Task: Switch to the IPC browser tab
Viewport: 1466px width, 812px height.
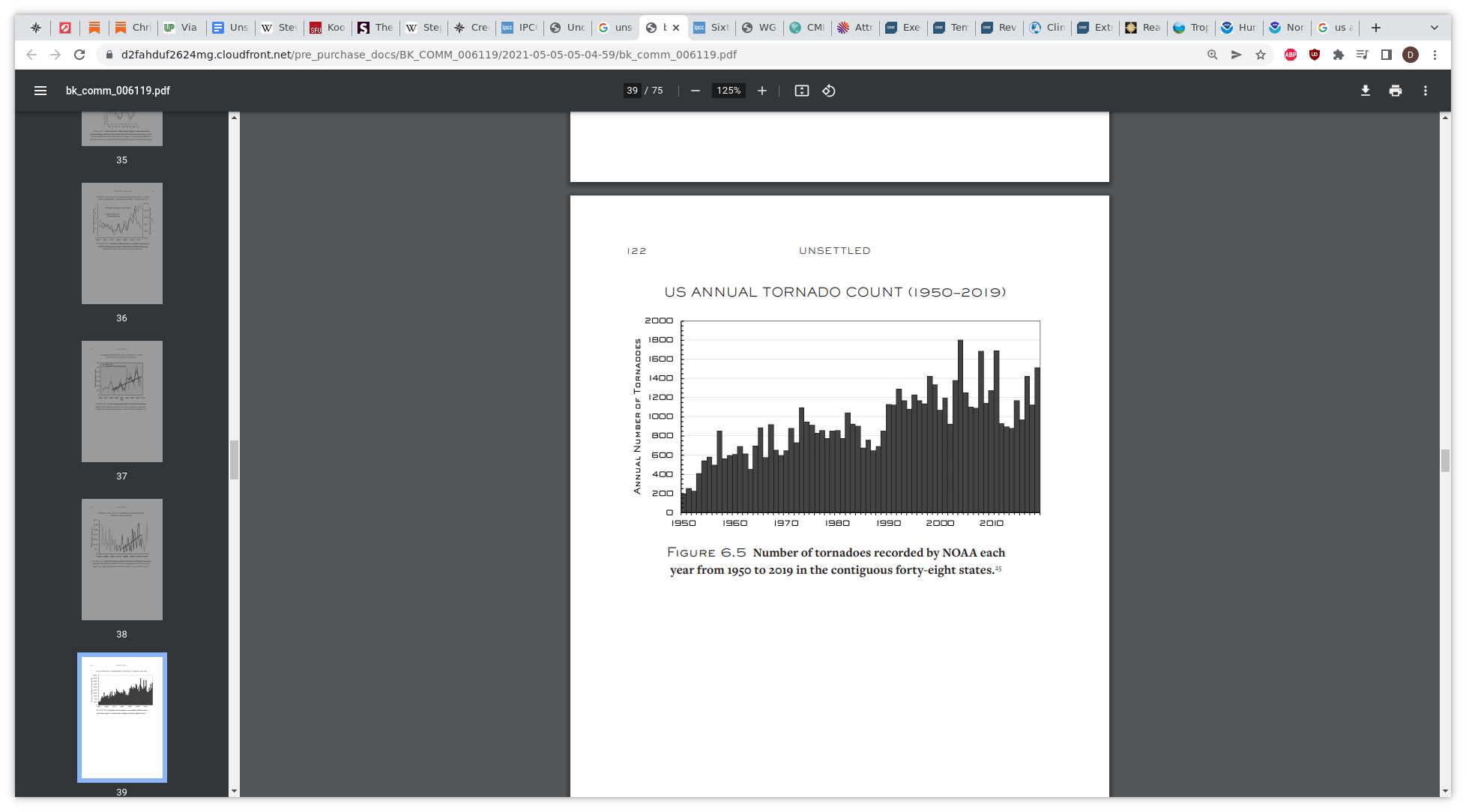Action: [x=520, y=28]
